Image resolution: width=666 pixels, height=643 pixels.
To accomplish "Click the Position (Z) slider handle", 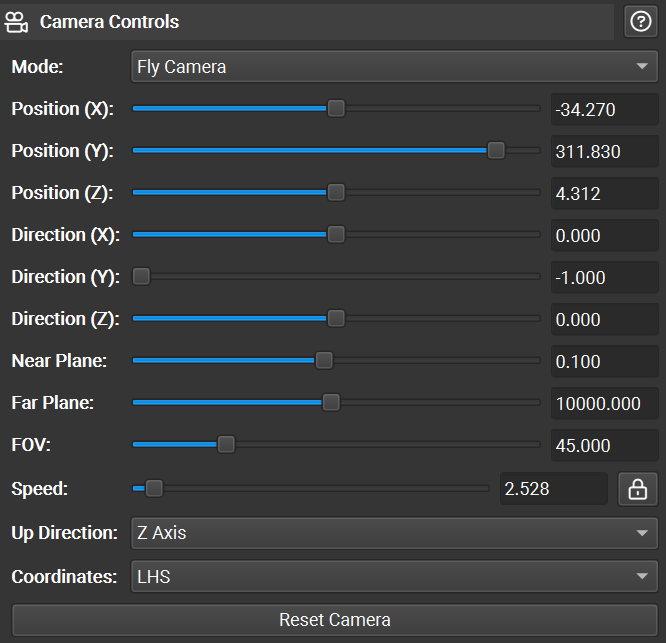I will click(336, 192).
